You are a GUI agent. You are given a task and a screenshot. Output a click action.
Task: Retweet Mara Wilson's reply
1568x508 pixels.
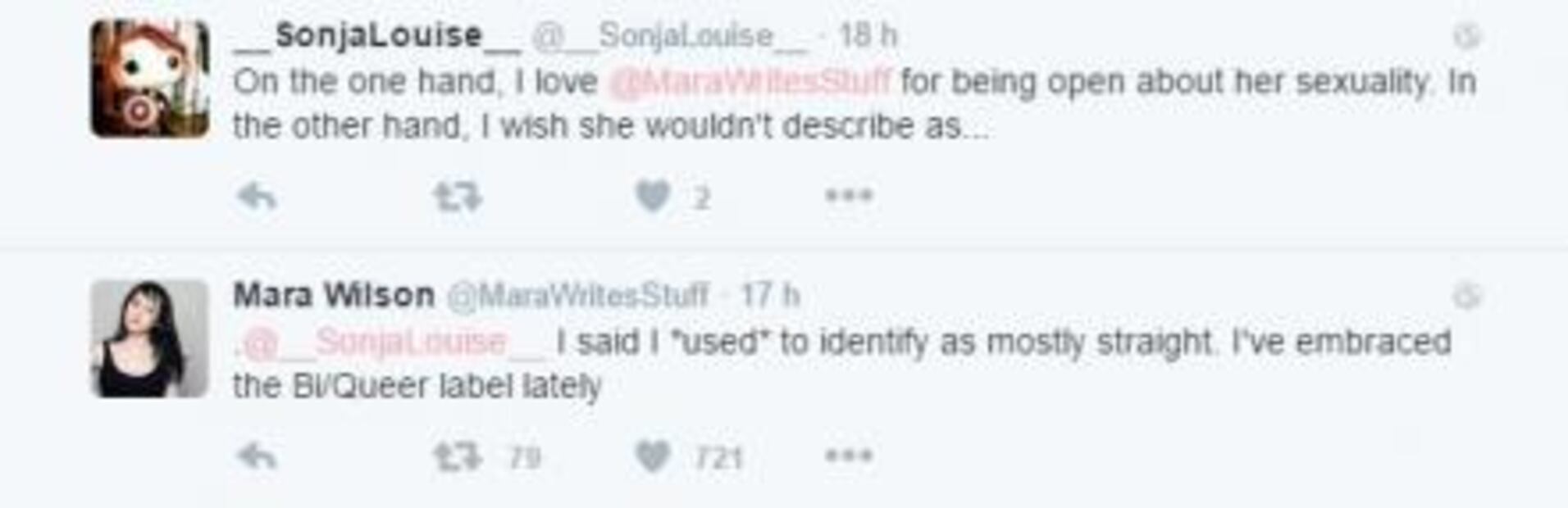click(458, 456)
